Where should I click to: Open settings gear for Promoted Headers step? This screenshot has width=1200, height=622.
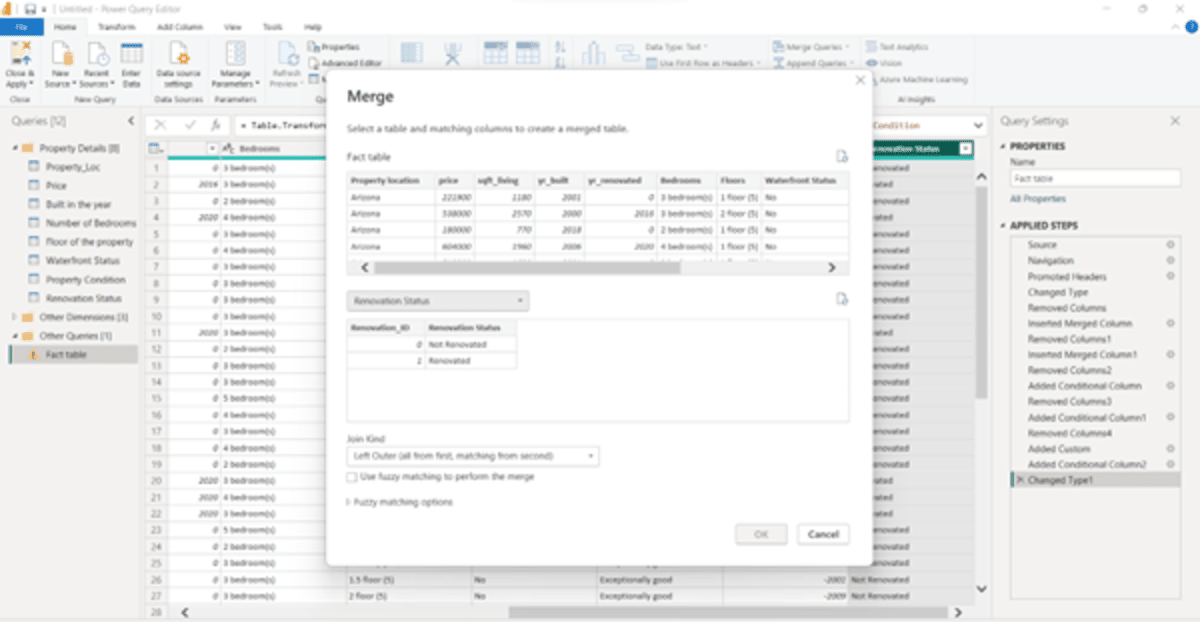pos(1169,277)
